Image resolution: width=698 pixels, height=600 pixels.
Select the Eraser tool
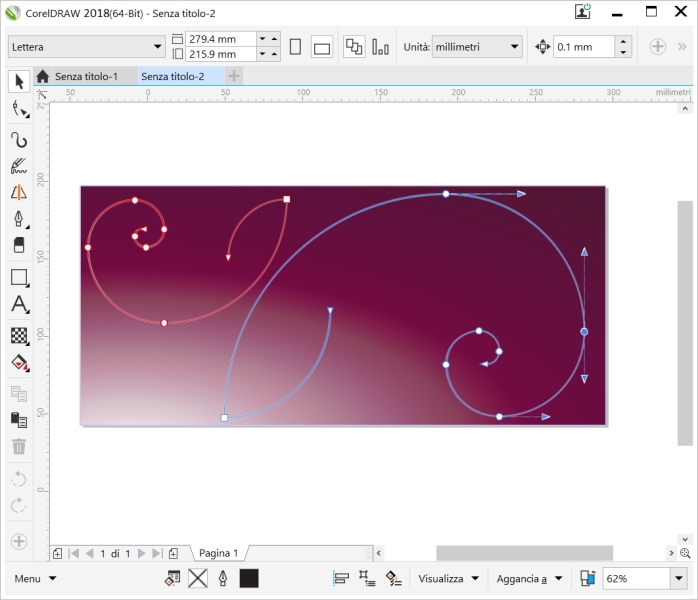coord(18,245)
